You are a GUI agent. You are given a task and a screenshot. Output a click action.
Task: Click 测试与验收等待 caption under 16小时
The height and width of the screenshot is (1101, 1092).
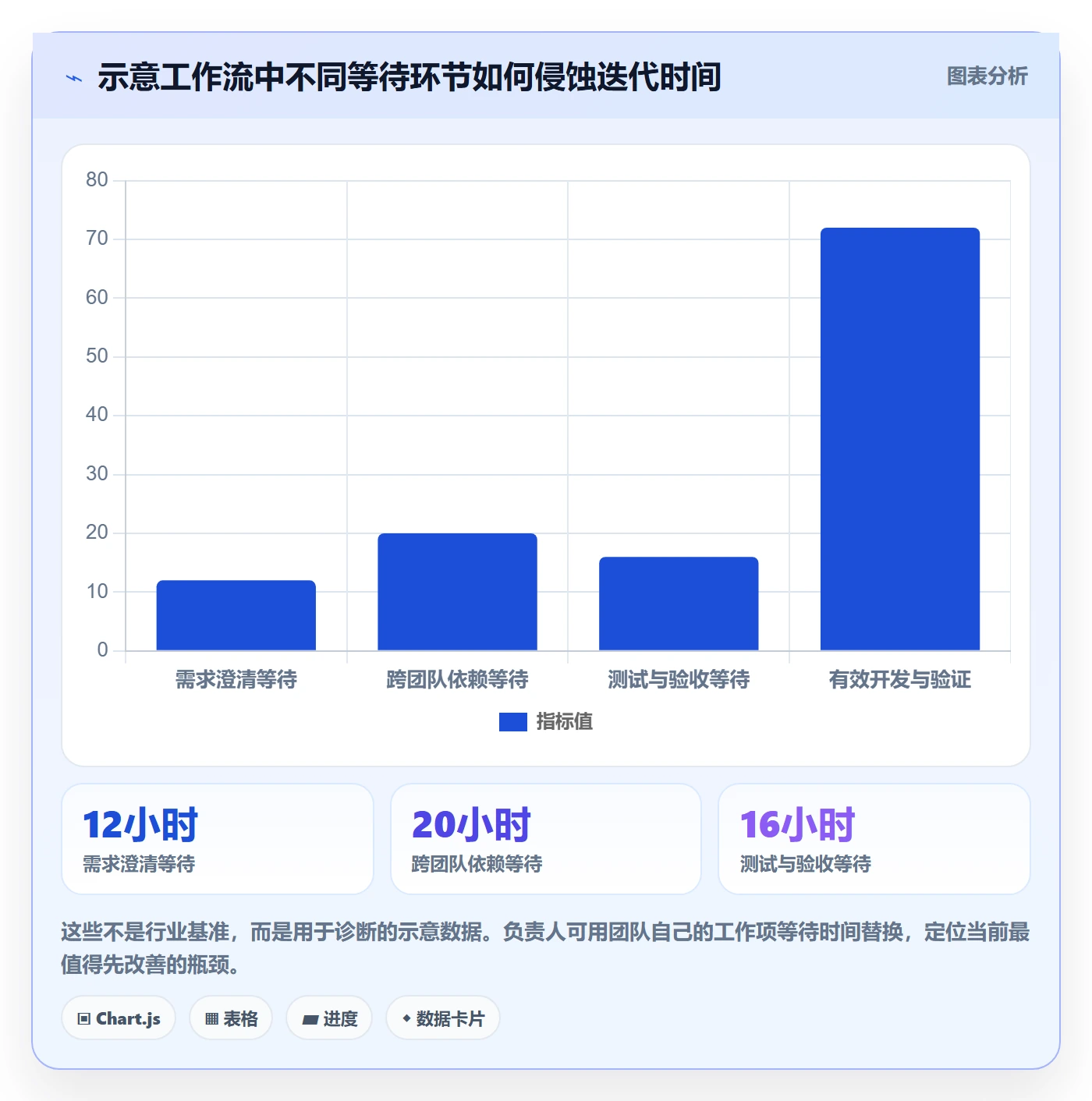805,864
